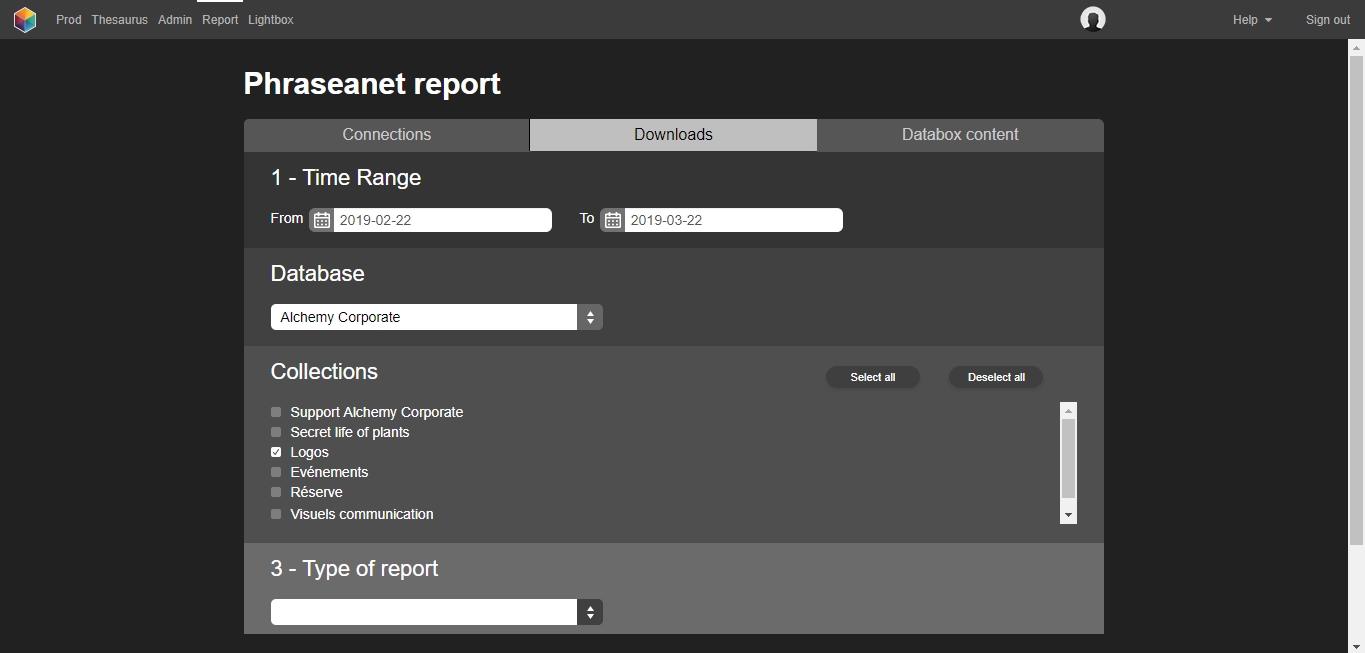Enable the Evénements collection checkbox
This screenshot has height=653, width=1365.
[276, 472]
